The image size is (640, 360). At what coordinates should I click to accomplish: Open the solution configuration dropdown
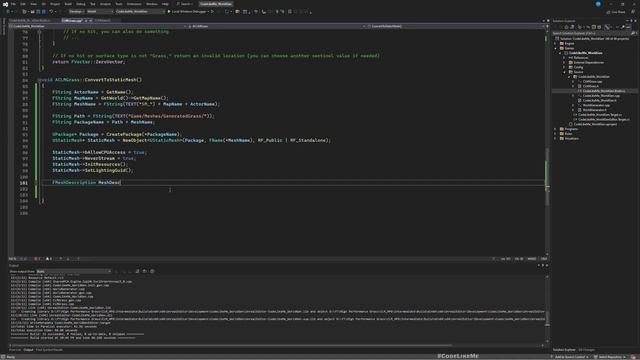pos(76,12)
